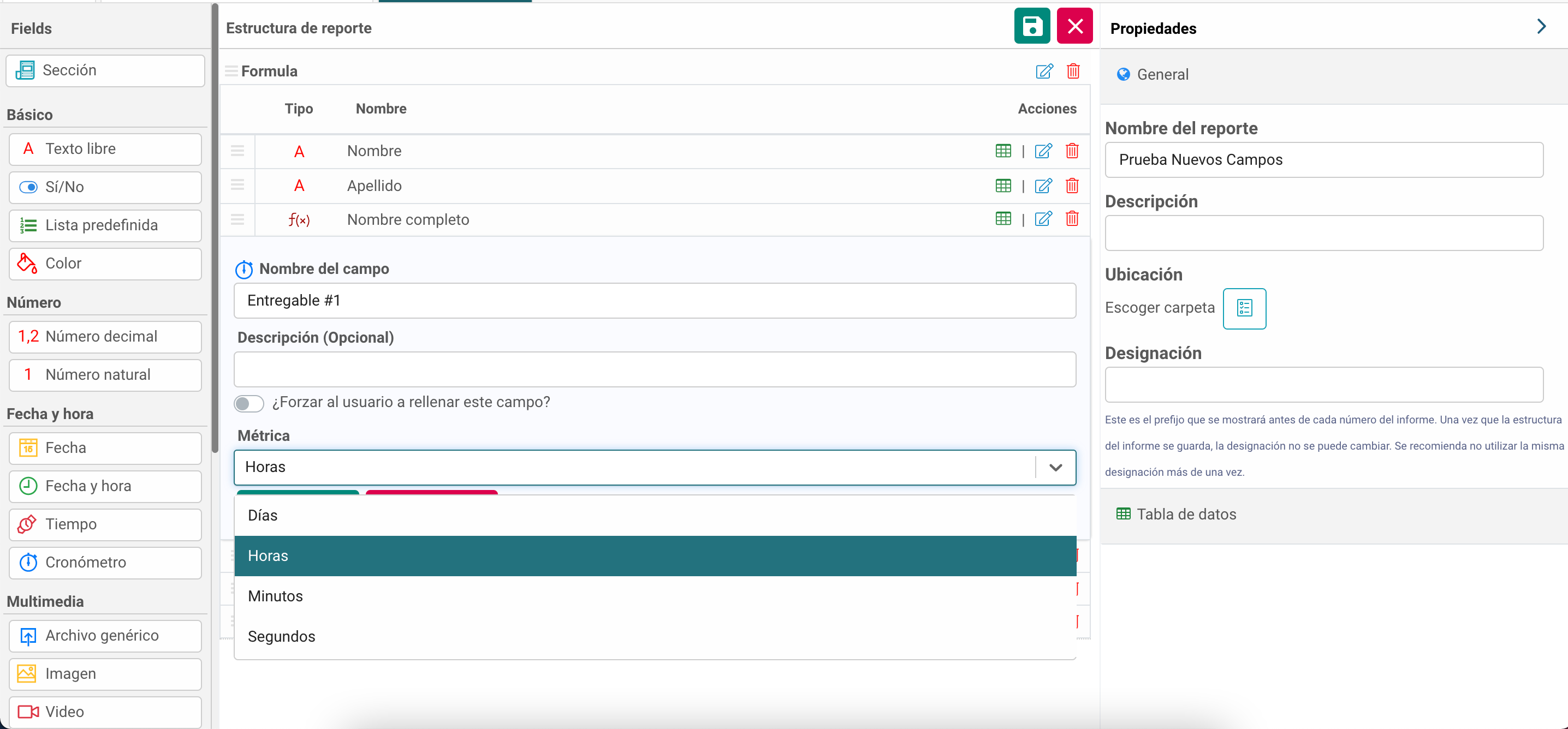The height and width of the screenshot is (729, 1568).
Task: Toggle force user to fill field switch
Action: click(x=248, y=403)
